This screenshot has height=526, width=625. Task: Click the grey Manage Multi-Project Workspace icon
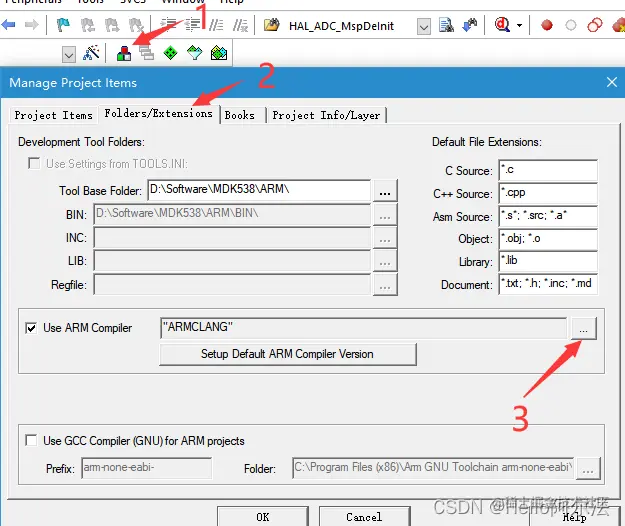147,53
